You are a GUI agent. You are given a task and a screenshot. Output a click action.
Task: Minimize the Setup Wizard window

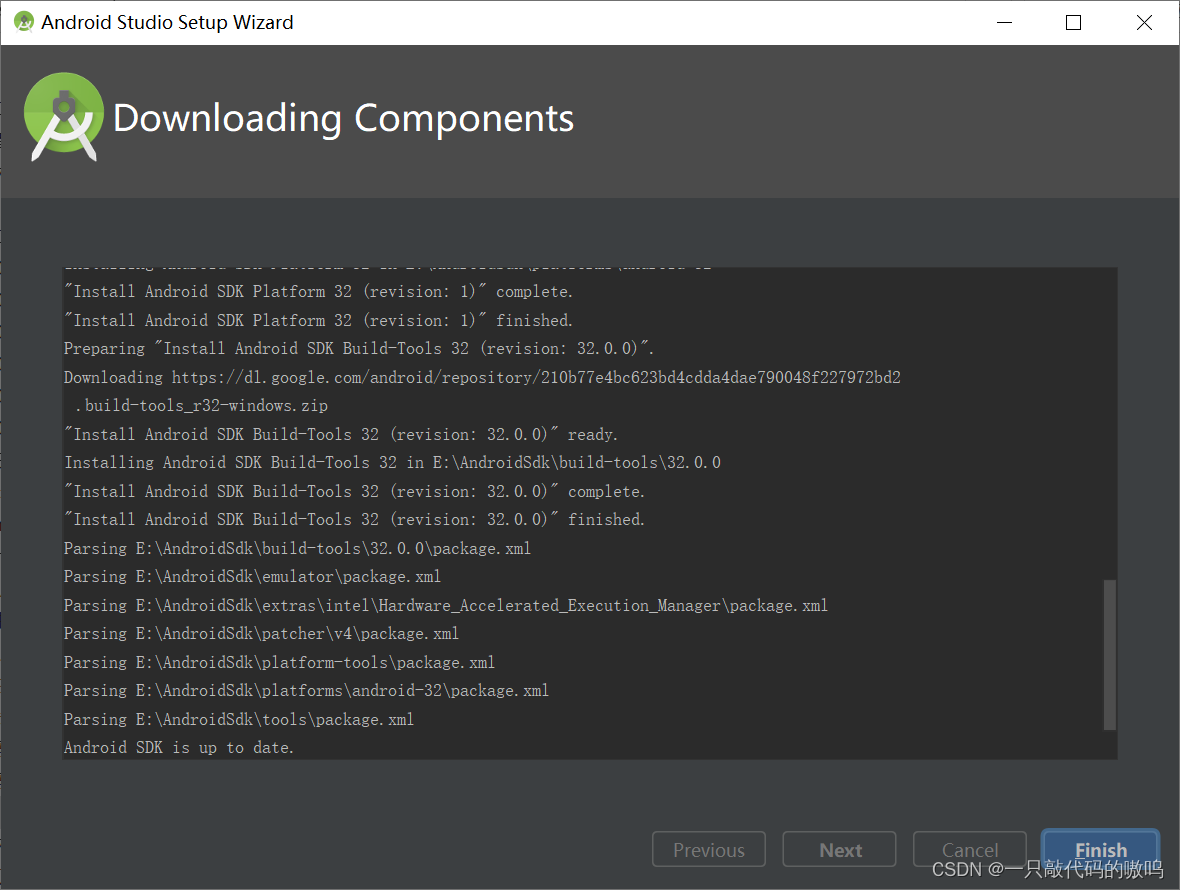point(1004,23)
